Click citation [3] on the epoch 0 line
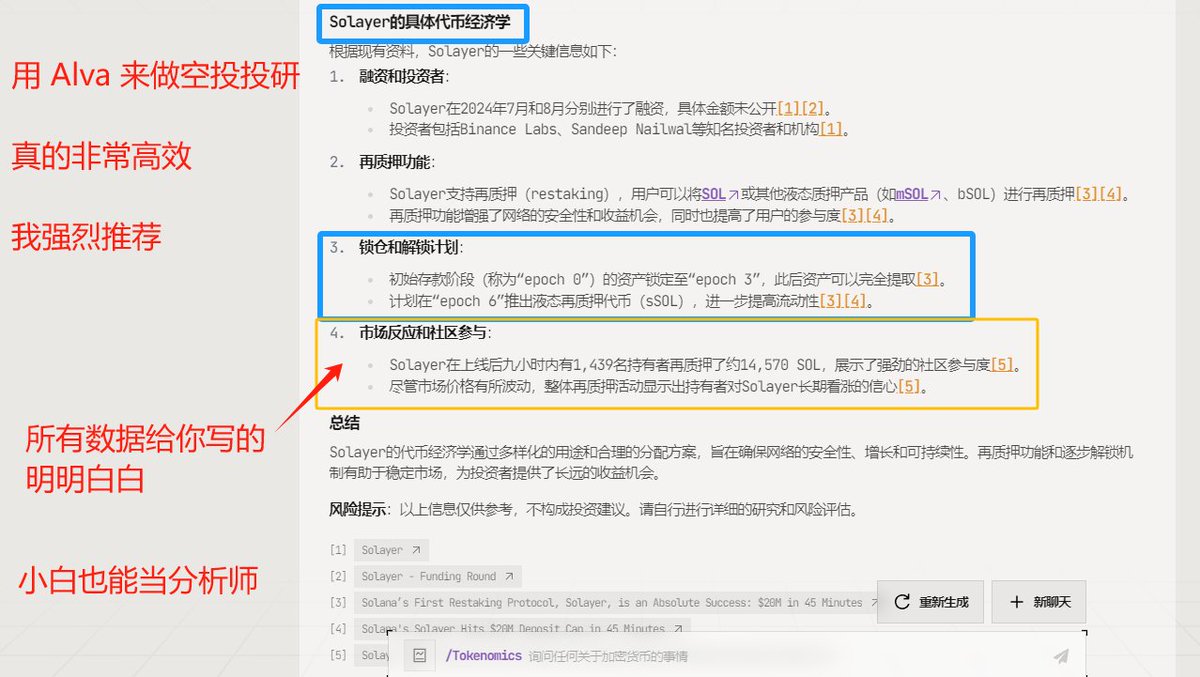The image size is (1200, 677). click(x=927, y=280)
